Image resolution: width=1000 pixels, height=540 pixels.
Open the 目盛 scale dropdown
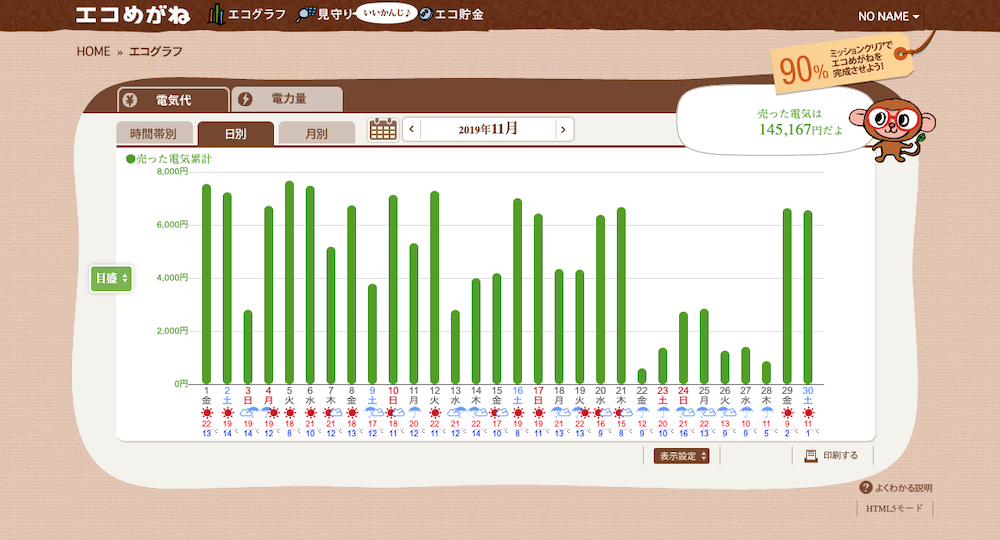coord(111,279)
